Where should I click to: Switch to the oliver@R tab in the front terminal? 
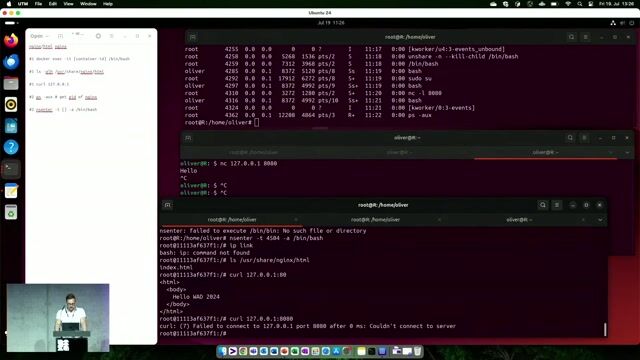point(519,220)
